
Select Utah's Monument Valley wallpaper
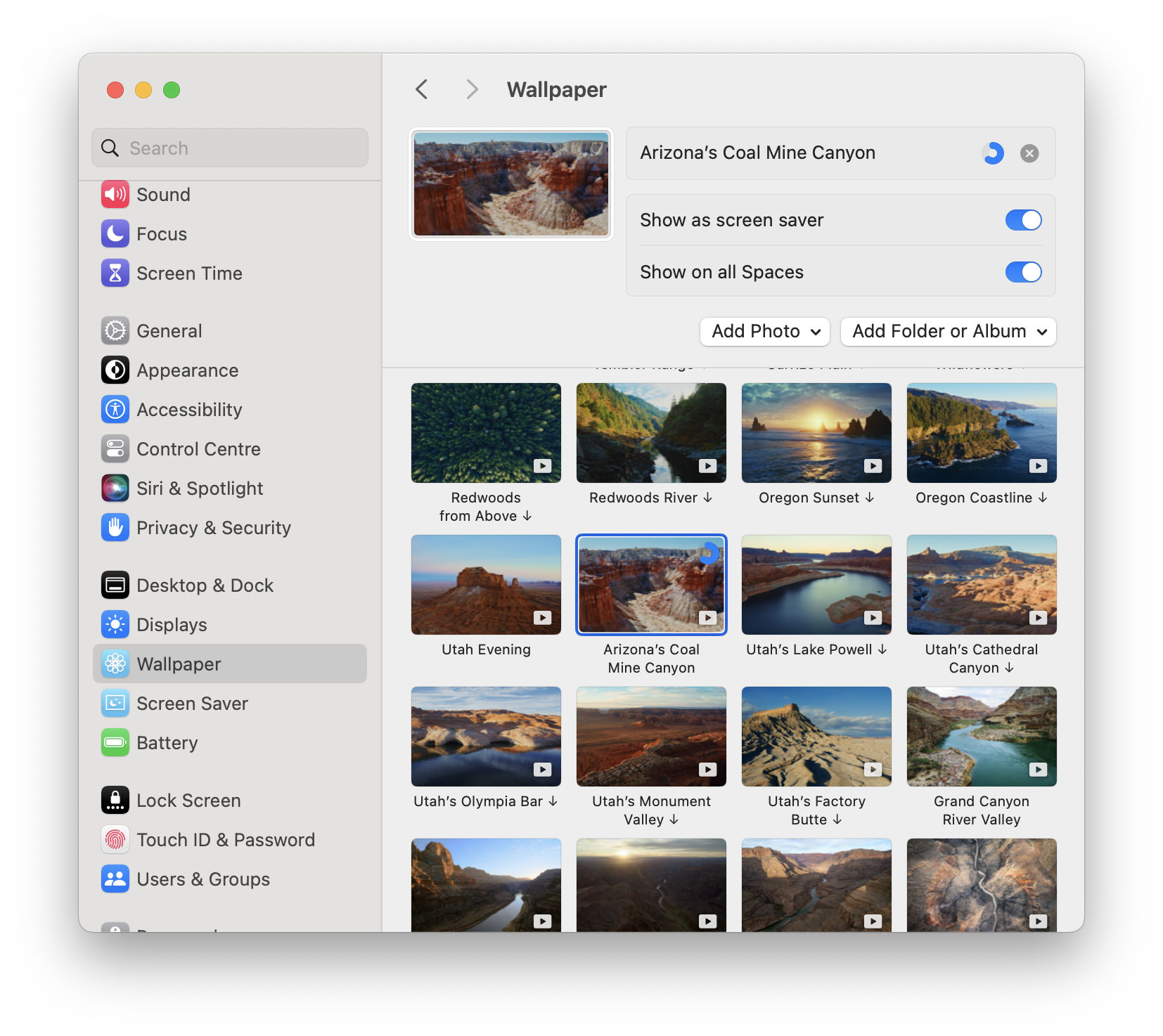[x=651, y=737]
